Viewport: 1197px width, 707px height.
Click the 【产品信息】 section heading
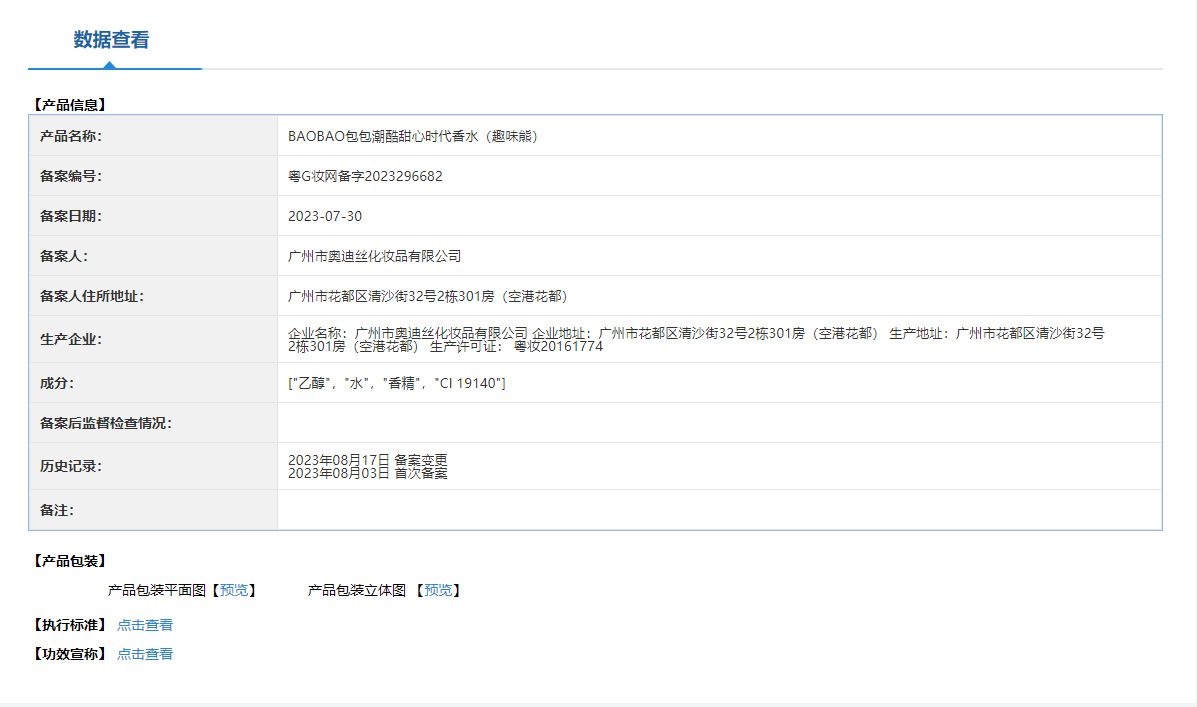tap(69, 104)
